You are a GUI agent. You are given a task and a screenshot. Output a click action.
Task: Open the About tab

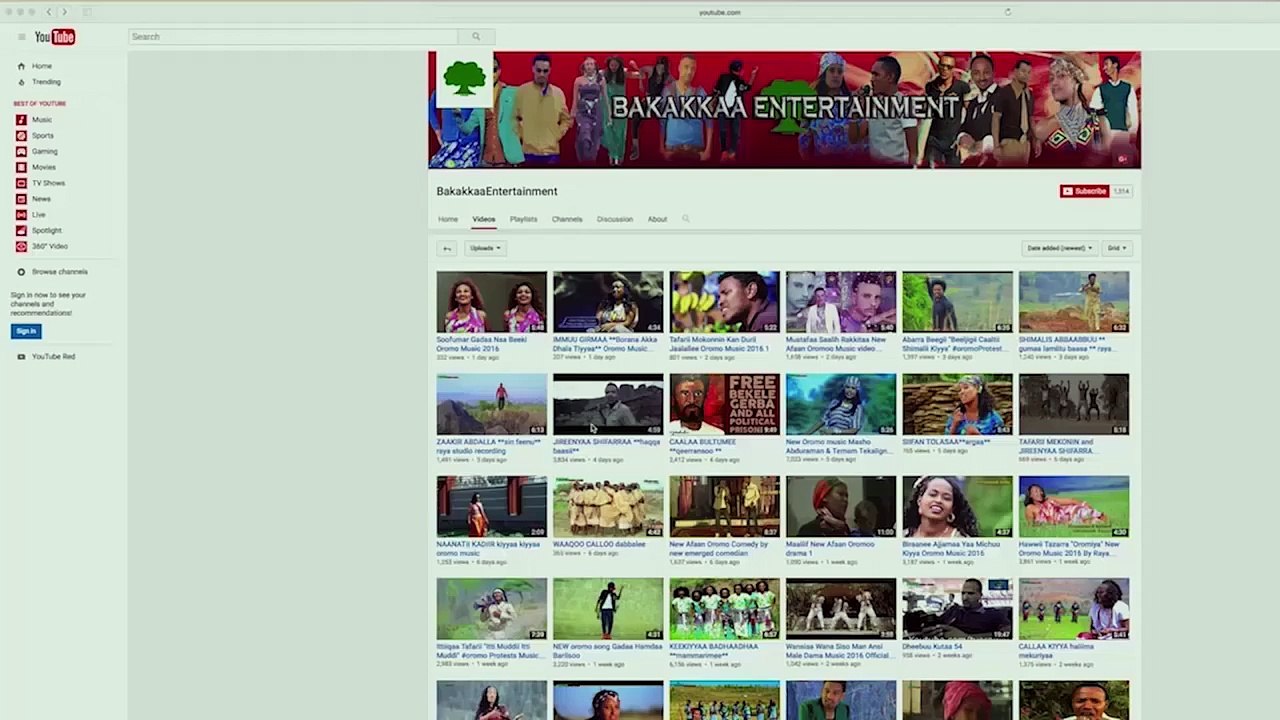657,219
